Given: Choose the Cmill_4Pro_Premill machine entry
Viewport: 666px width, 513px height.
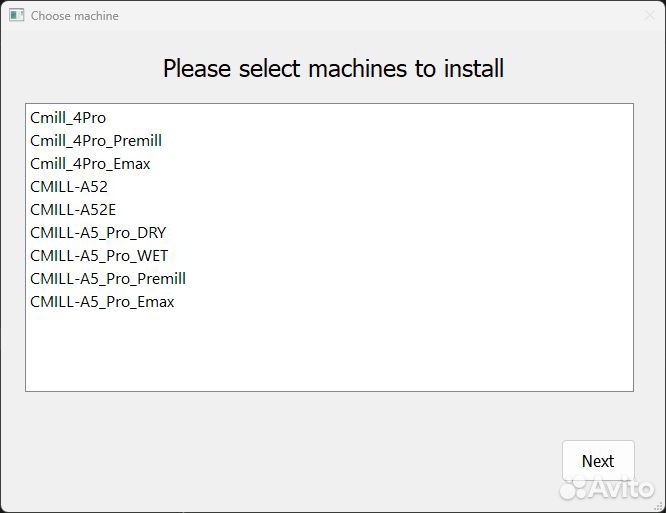Looking at the screenshot, I should pos(96,141).
